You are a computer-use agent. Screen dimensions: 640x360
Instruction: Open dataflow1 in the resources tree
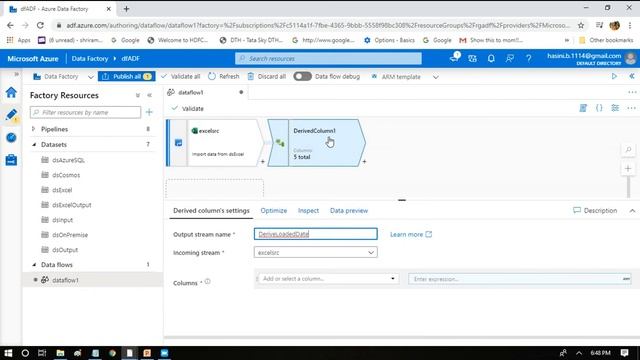pyautogui.click(x=65, y=280)
